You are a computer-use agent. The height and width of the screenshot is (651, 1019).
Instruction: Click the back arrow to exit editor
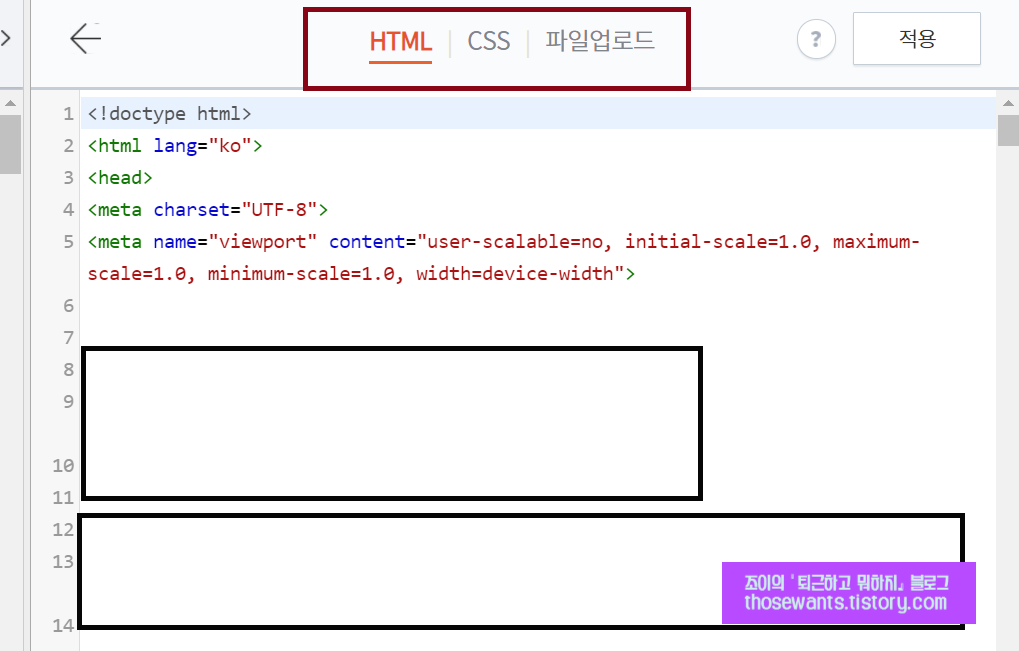(85, 39)
